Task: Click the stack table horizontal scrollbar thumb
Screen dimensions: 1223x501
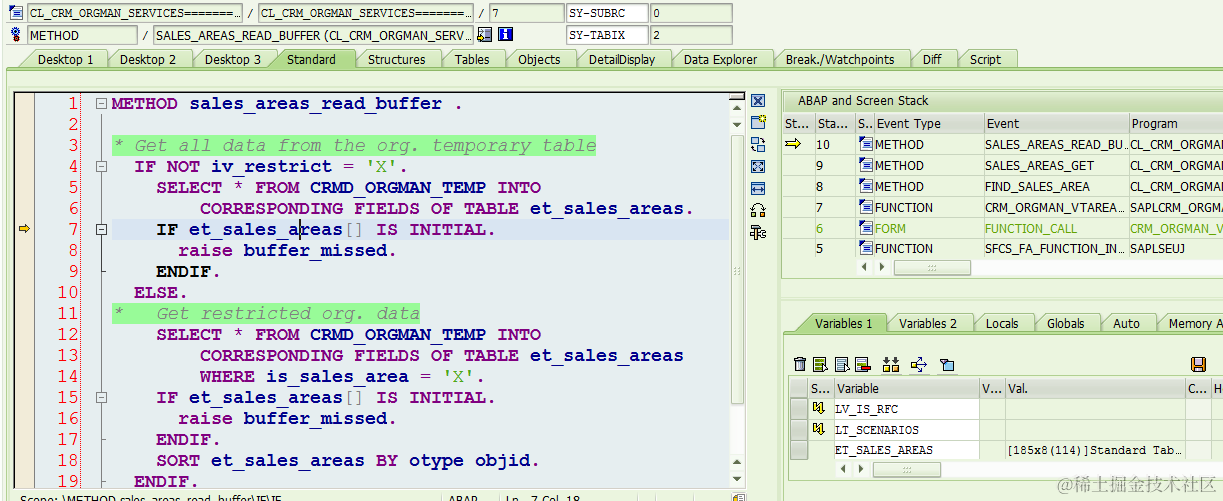Action: point(932,268)
